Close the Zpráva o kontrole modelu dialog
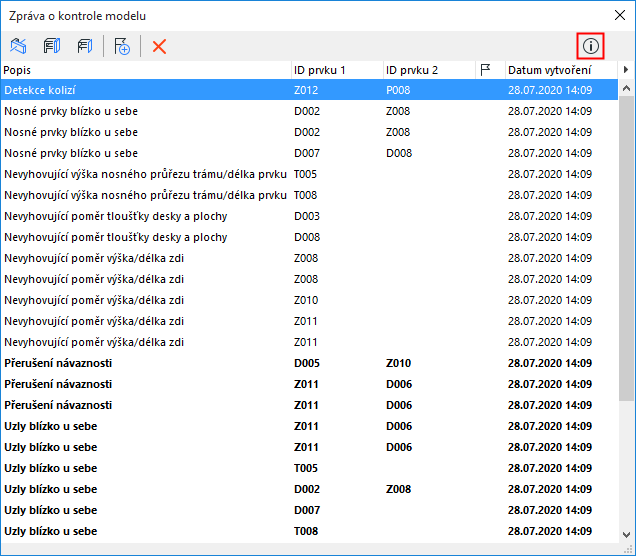The image size is (636, 556). coord(620,15)
